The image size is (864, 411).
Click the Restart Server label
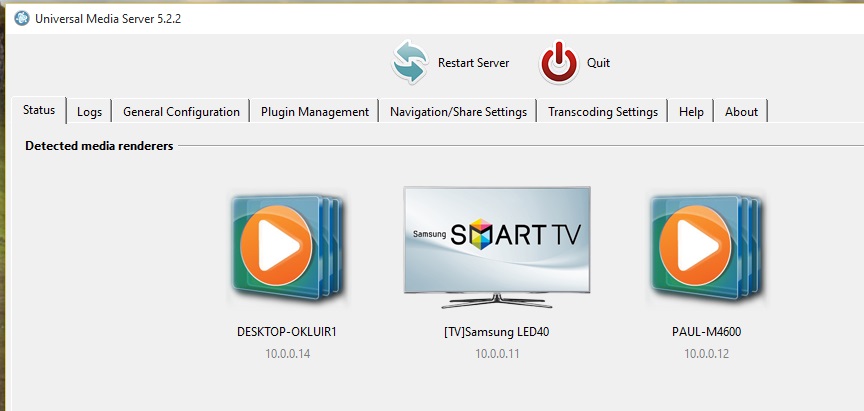[473, 63]
